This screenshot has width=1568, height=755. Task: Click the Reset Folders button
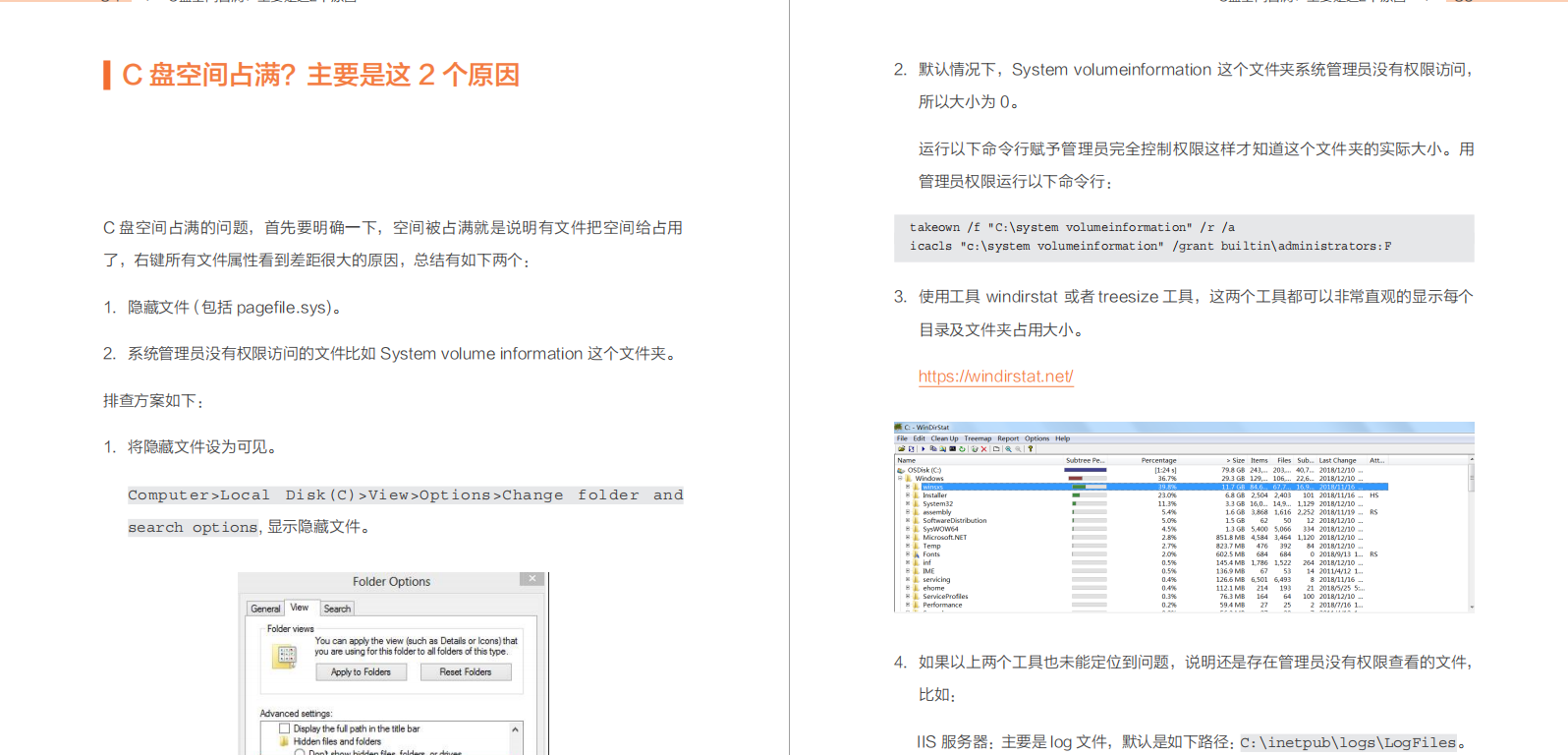(x=466, y=672)
